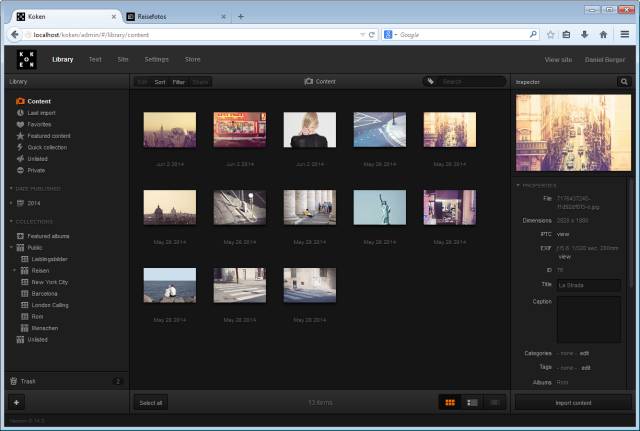Viewport: 640px width, 431px height.
Task: Open the Lieblingsbilder album
Action: tap(49, 259)
